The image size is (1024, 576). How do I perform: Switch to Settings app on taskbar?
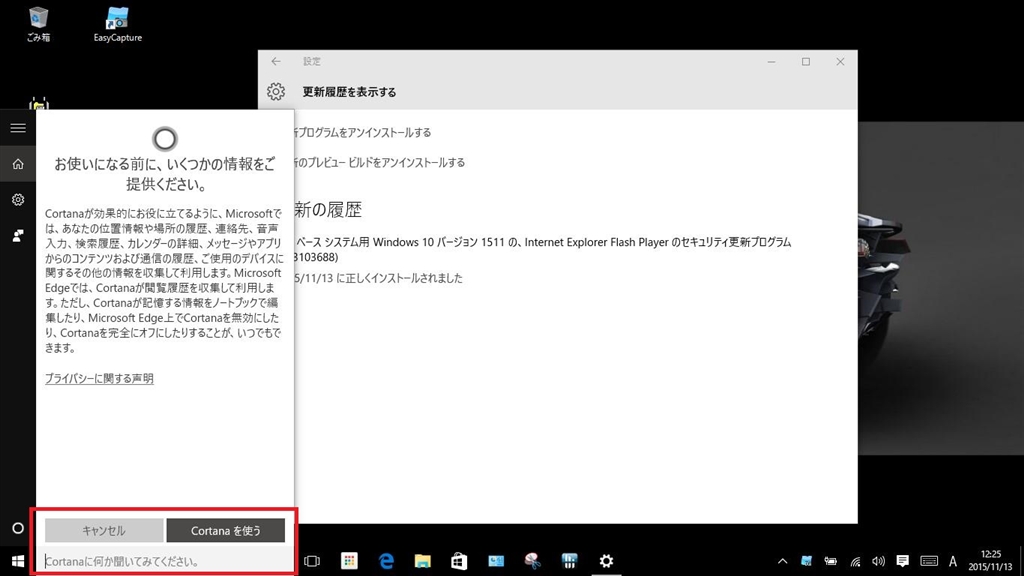606,561
